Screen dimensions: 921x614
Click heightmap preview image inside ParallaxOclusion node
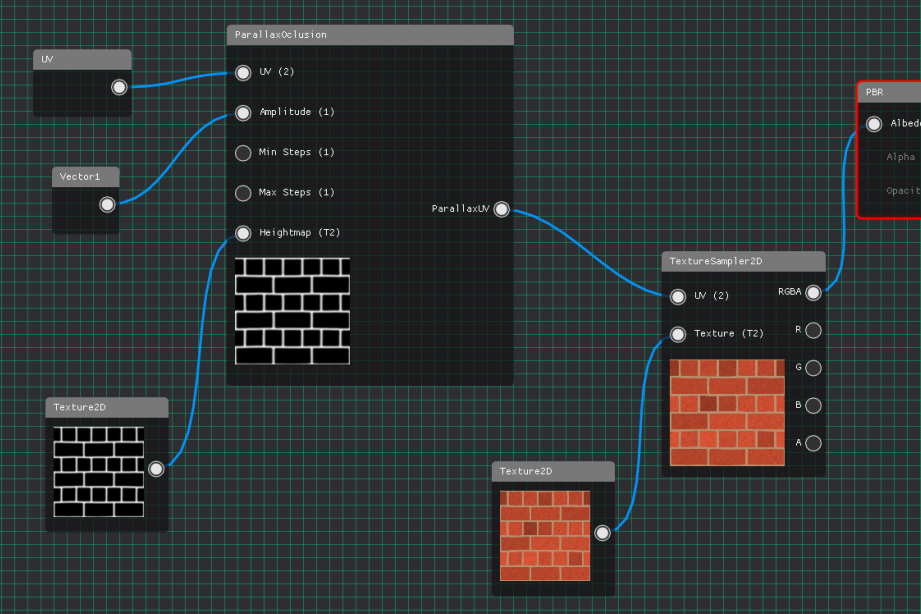point(292,311)
